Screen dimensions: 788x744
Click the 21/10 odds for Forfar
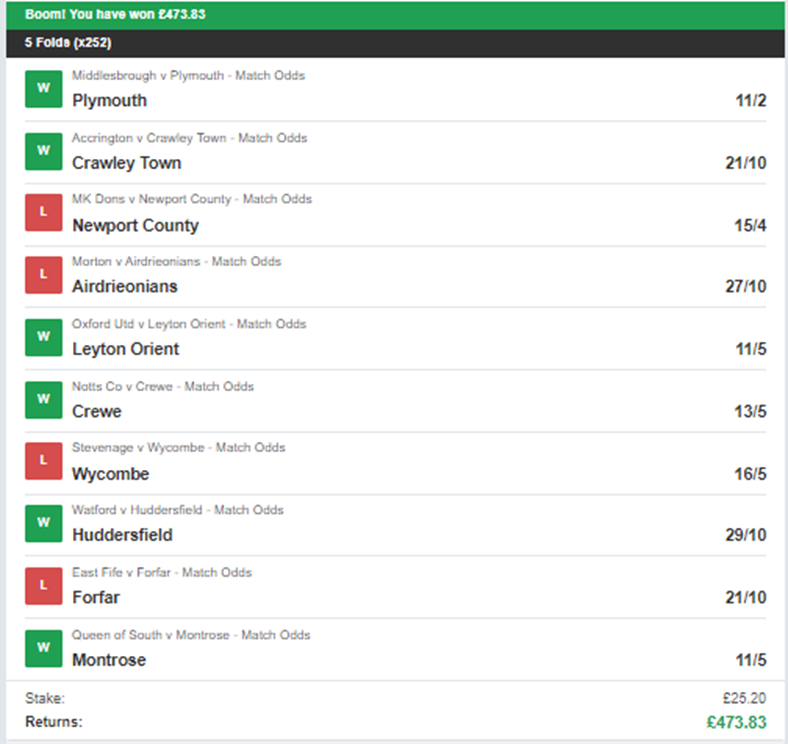[746, 597]
